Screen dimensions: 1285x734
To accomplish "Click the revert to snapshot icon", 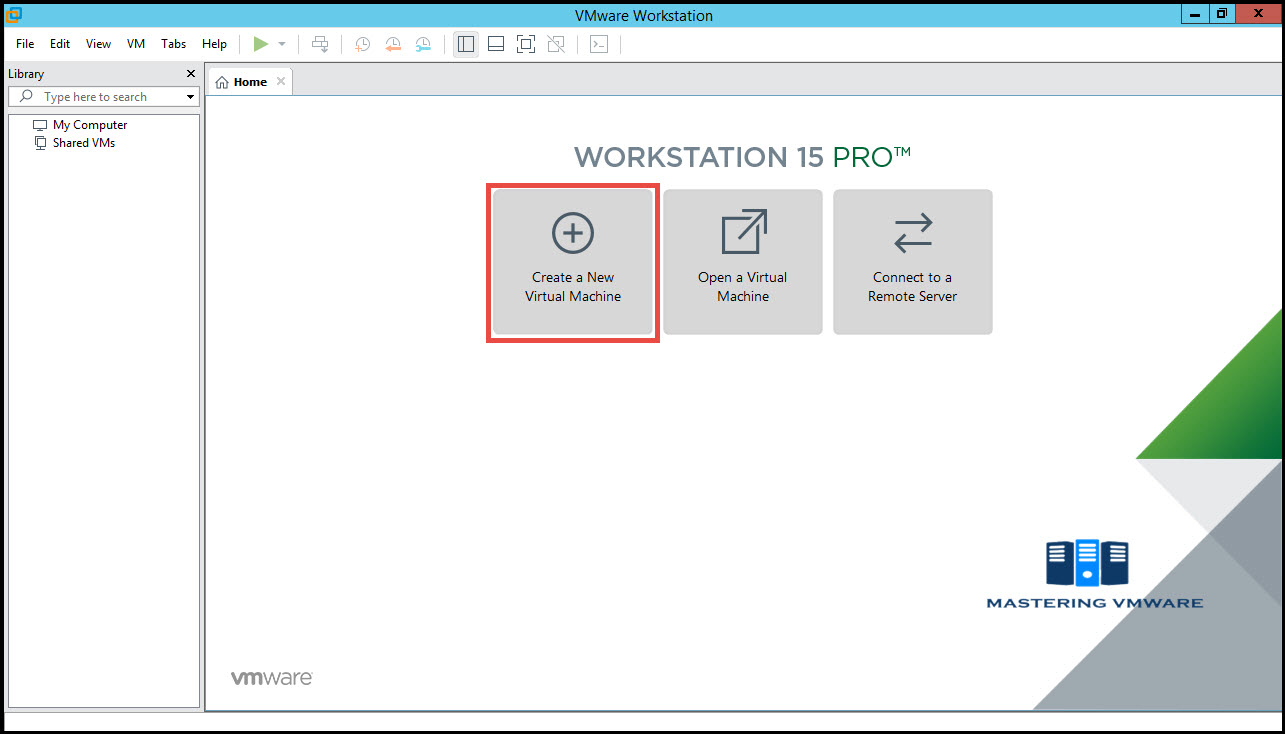I will 393,44.
